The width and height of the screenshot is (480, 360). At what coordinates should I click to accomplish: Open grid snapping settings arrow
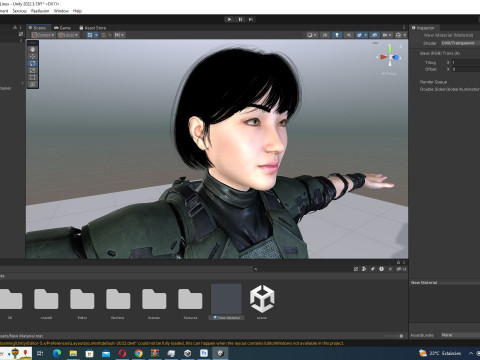tap(110, 35)
